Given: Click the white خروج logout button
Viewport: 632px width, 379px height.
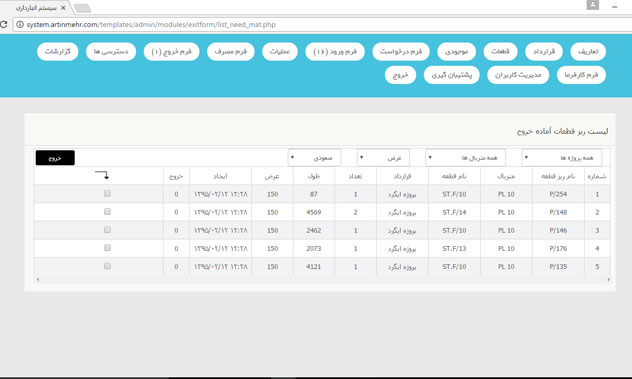Looking at the screenshot, I should tap(400, 75).
